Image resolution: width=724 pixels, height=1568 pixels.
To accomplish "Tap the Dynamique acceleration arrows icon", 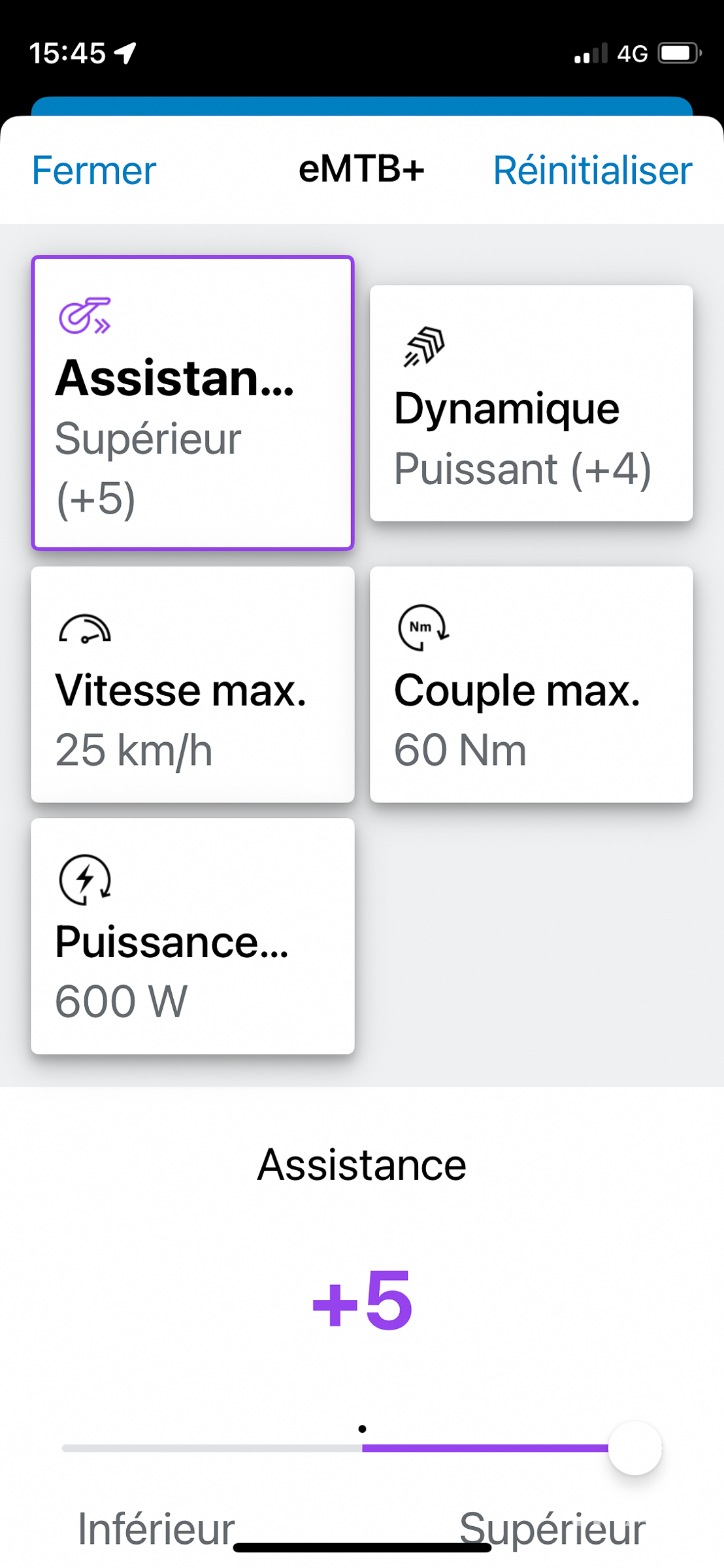I will pos(424,346).
